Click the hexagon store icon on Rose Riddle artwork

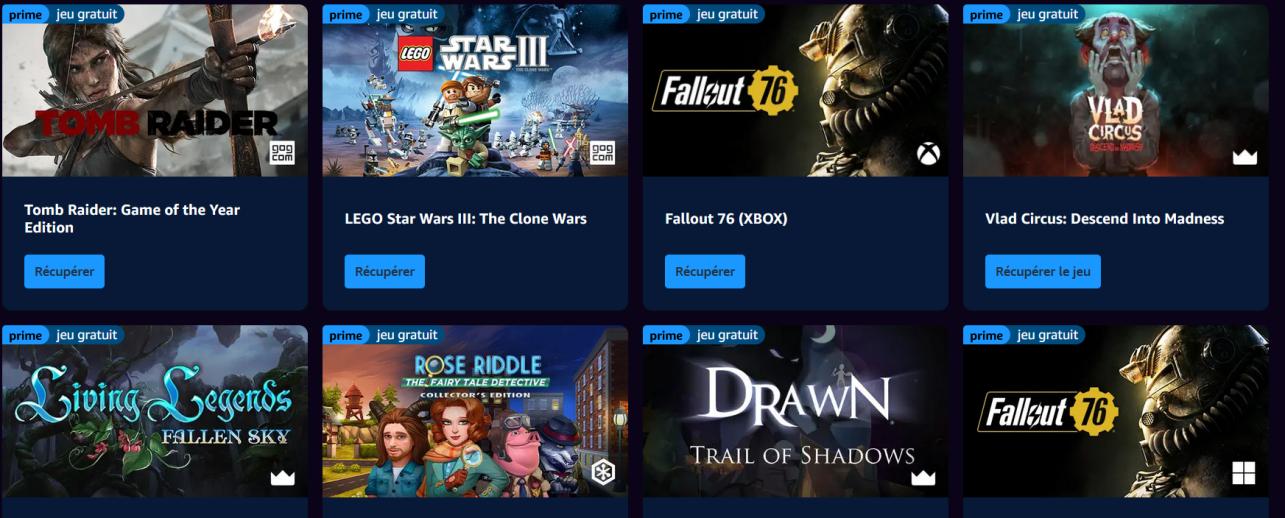click(x=603, y=473)
